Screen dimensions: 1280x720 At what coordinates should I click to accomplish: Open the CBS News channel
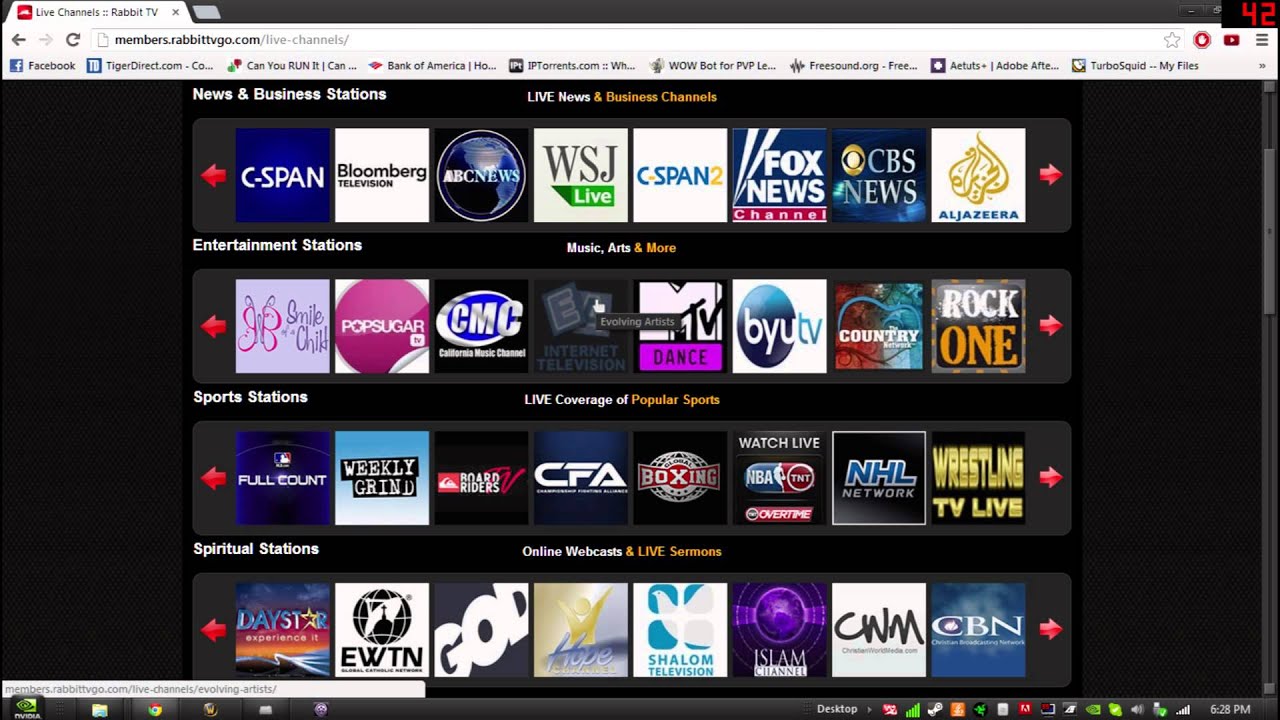point(879,175)
